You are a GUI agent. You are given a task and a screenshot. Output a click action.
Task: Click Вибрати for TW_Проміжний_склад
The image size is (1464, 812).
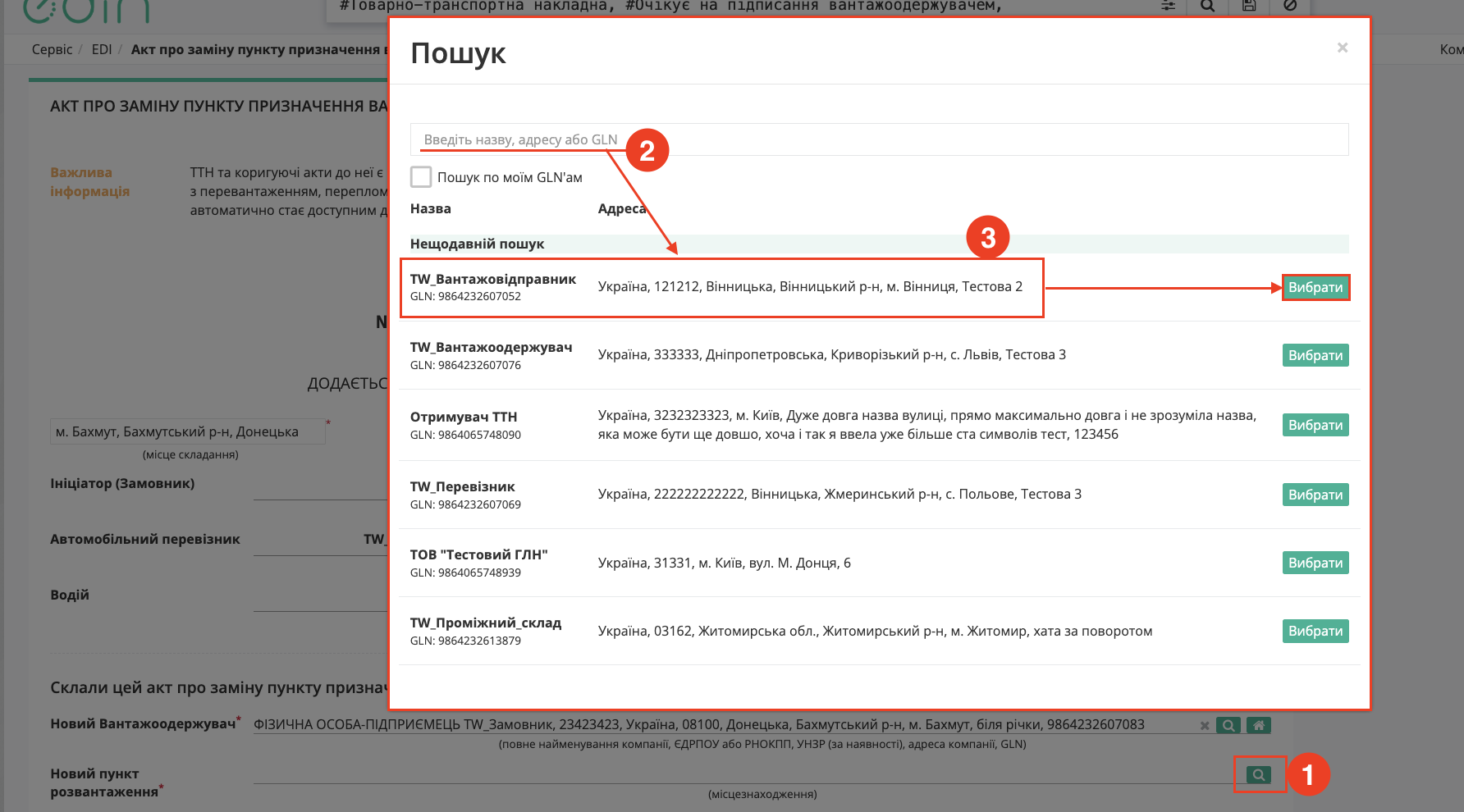[x=1315, y=631]
